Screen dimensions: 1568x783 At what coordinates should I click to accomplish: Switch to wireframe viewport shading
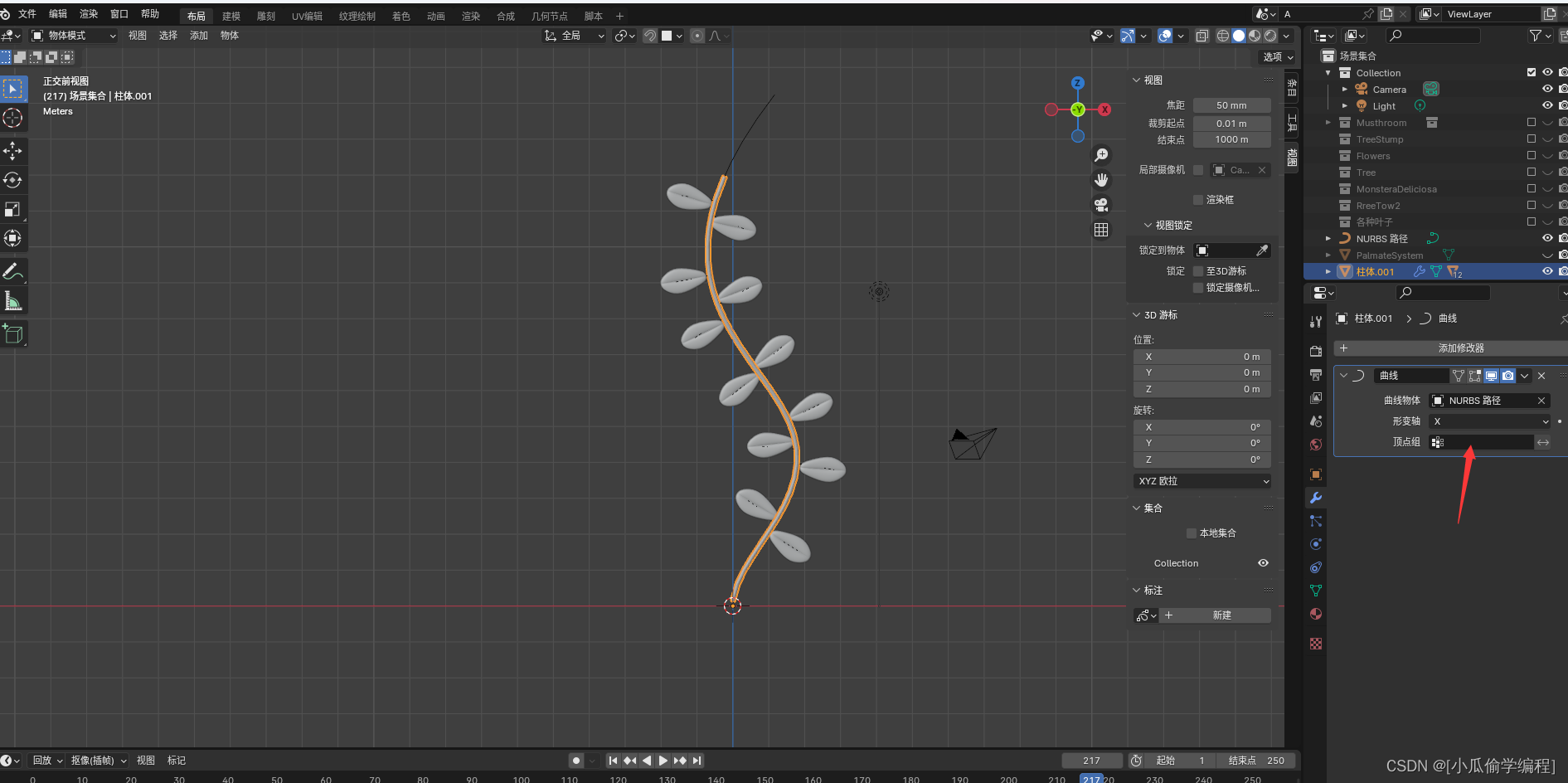click(x=1223, y=36)
